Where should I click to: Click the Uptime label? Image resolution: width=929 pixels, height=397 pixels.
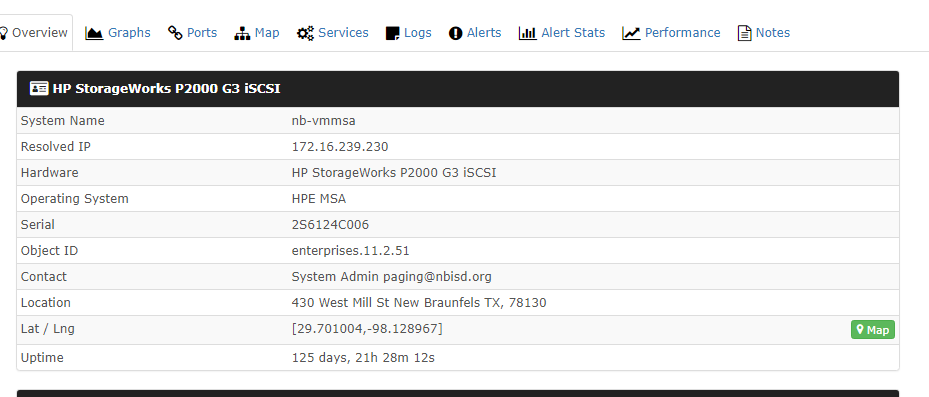(x=42, y=358)
